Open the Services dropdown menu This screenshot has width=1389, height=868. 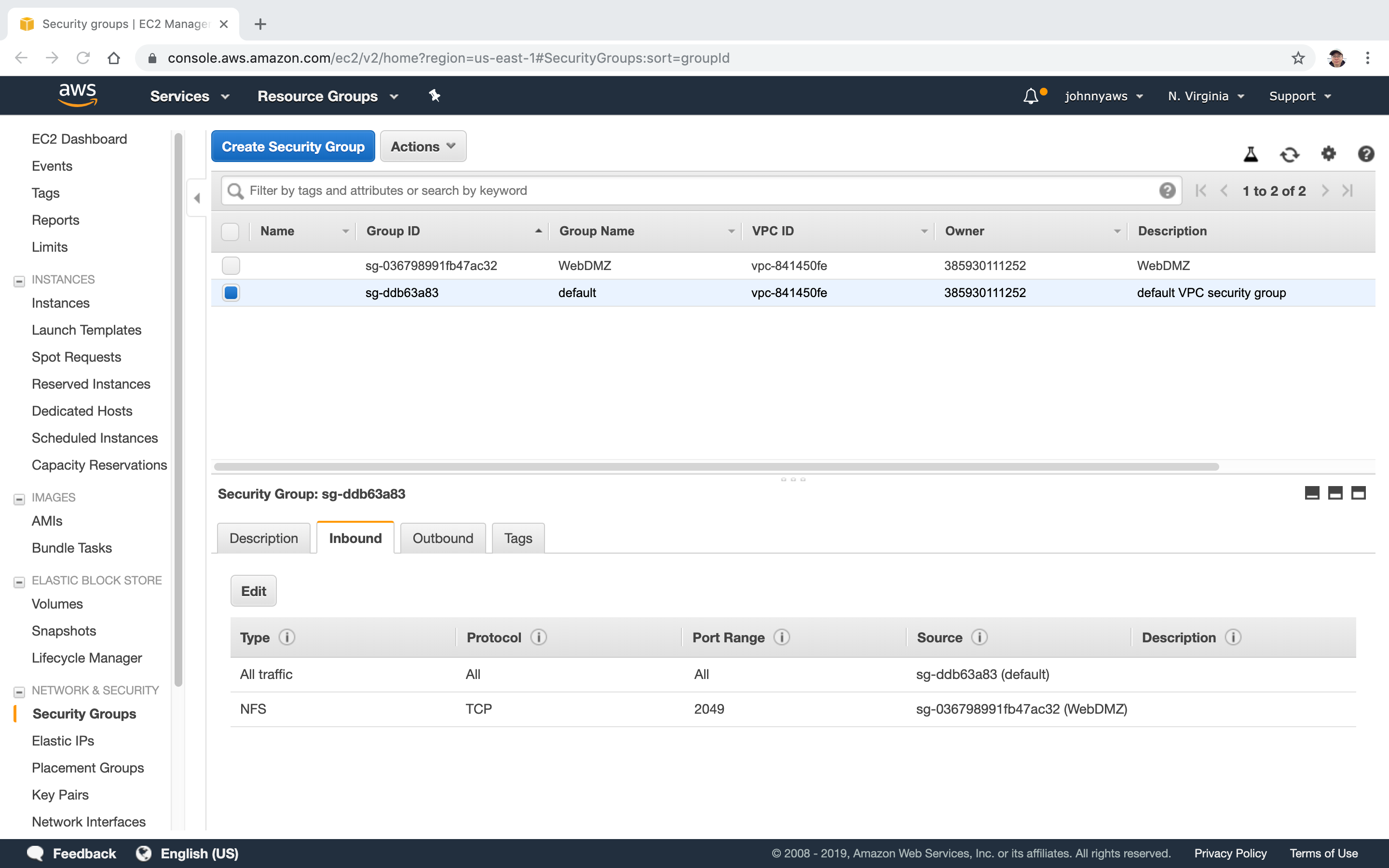190,96
